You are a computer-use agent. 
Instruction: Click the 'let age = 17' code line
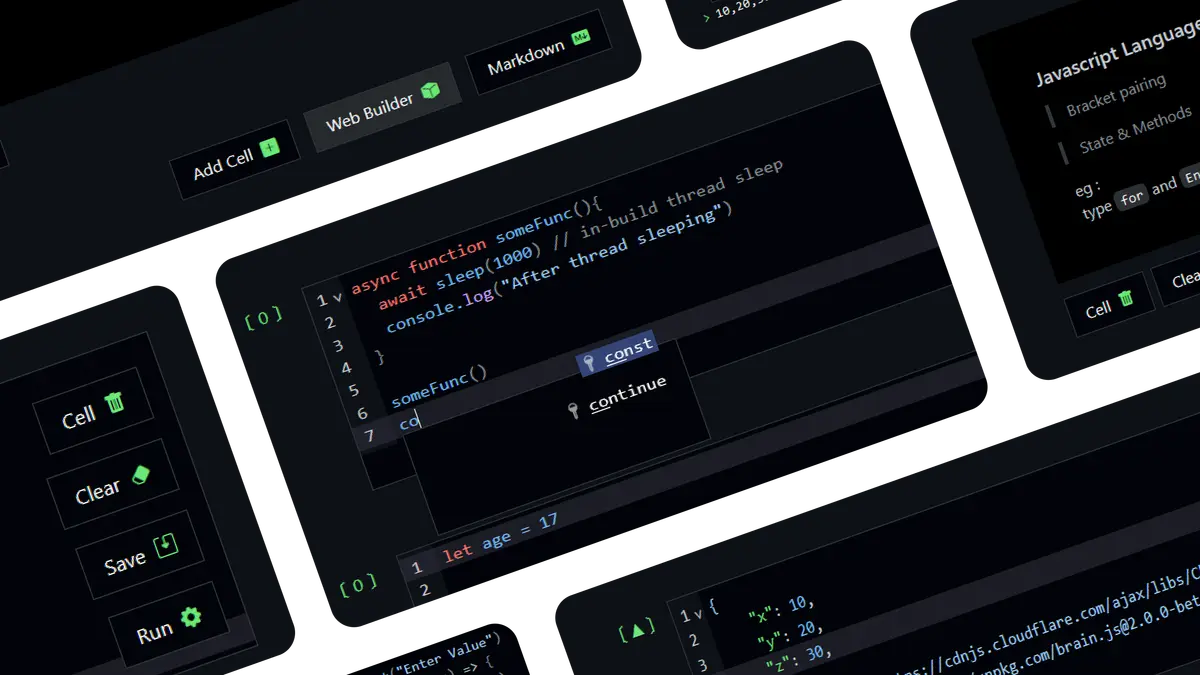click(x=499, y=536)
